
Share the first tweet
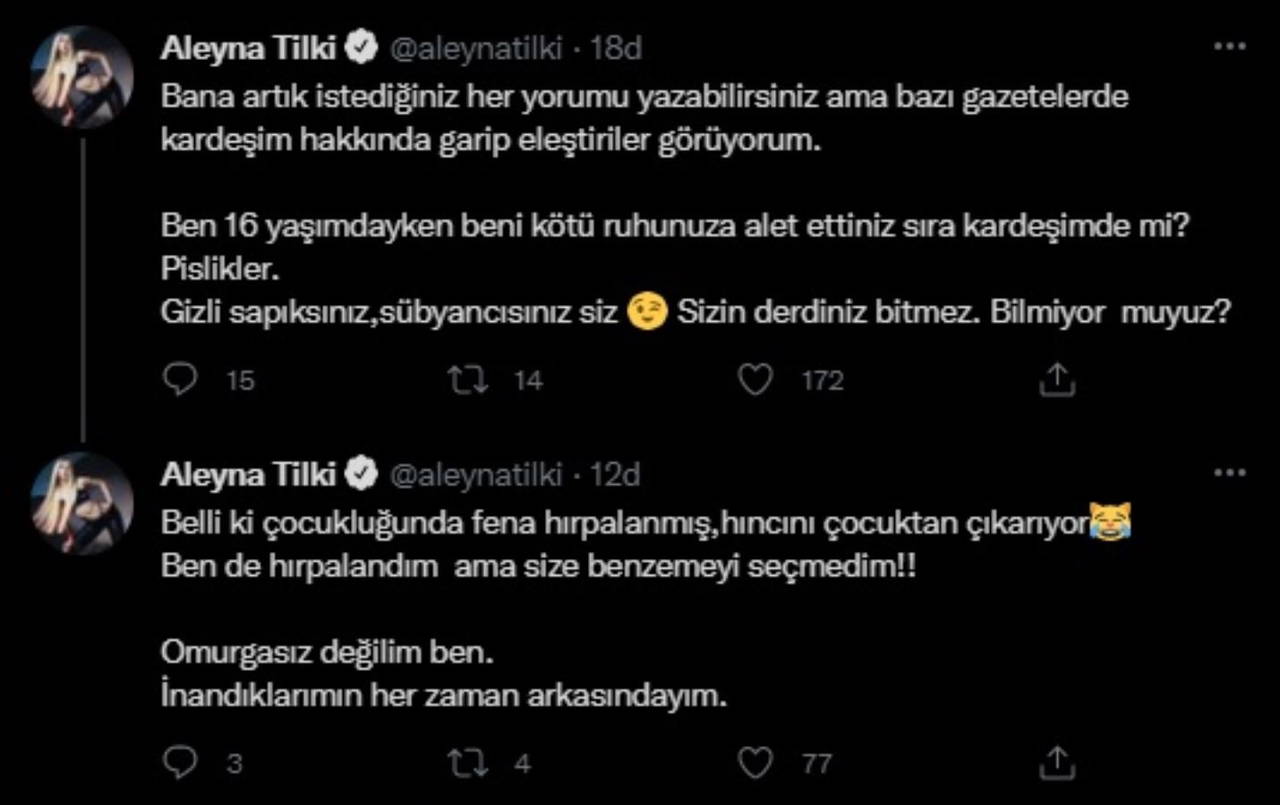tap(1057, 380)
